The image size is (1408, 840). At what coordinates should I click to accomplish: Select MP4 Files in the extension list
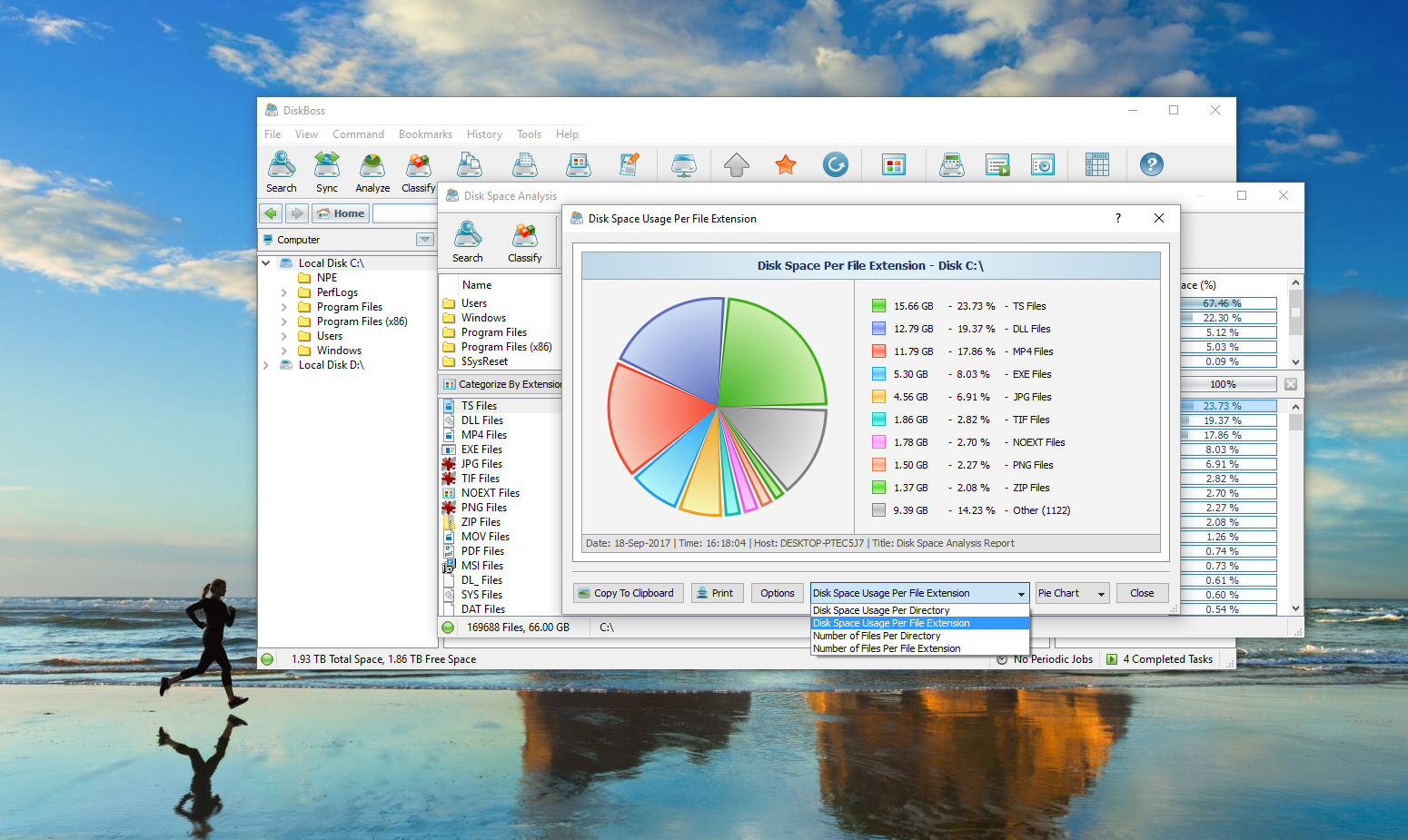pos(483,435)
